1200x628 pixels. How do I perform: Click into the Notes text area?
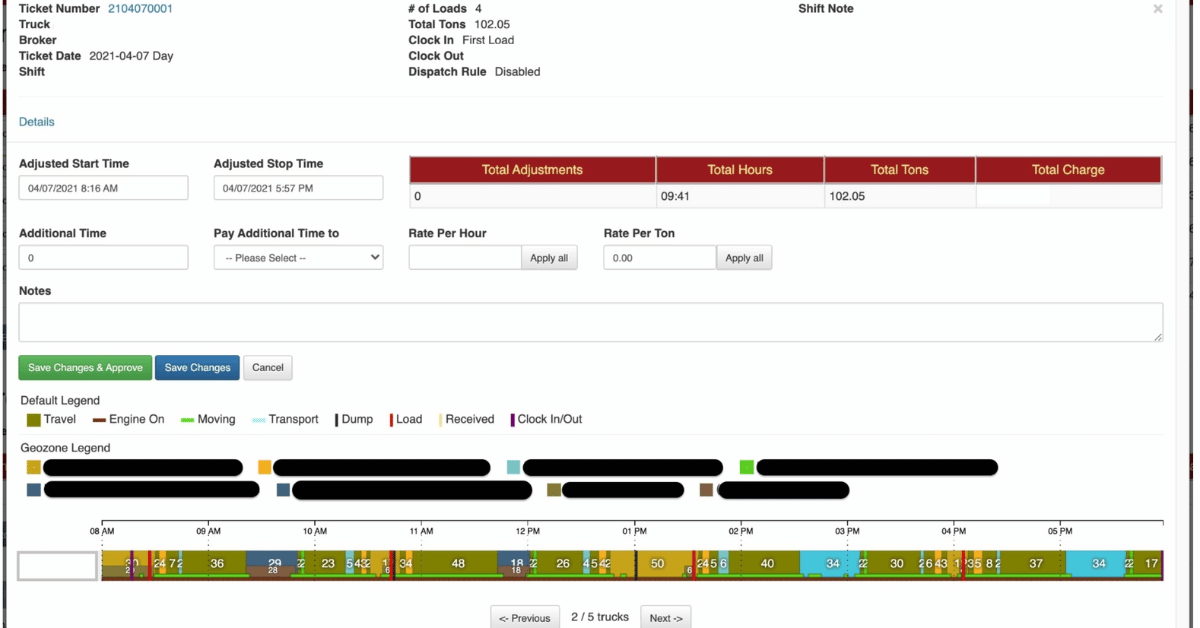point(590,323)
